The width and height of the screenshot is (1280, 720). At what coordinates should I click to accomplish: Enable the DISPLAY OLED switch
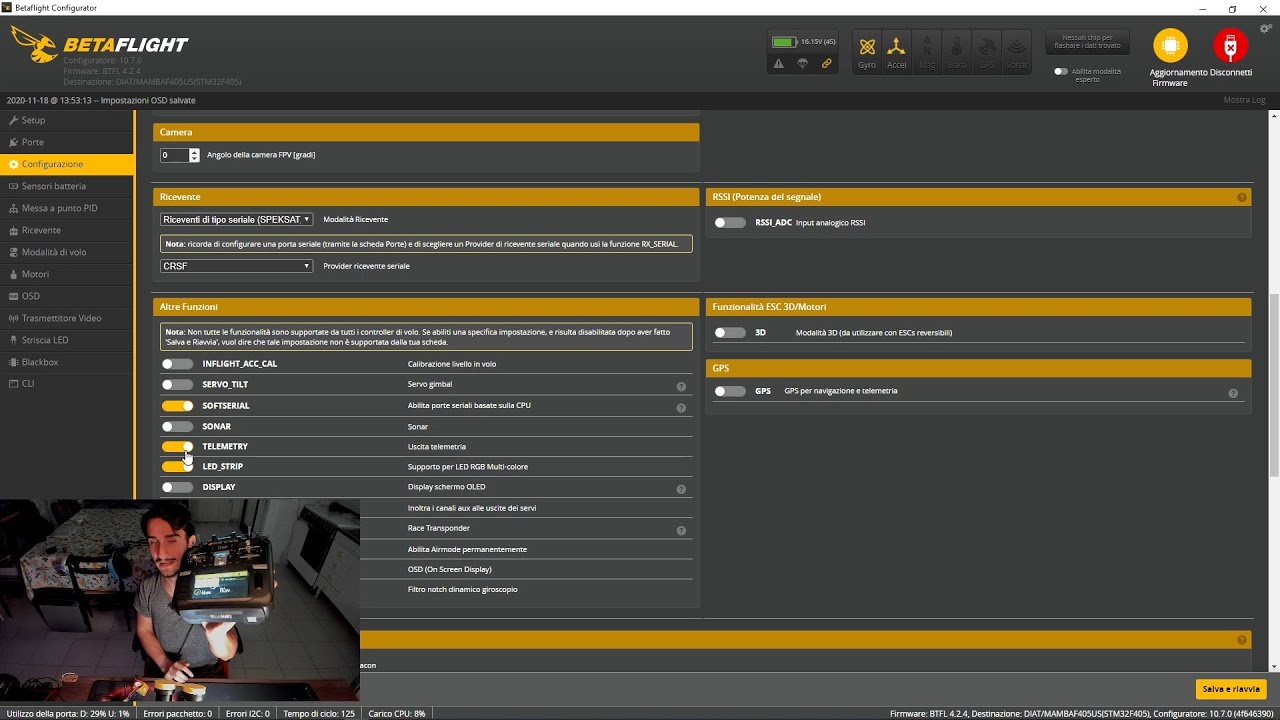click(177, 487)
